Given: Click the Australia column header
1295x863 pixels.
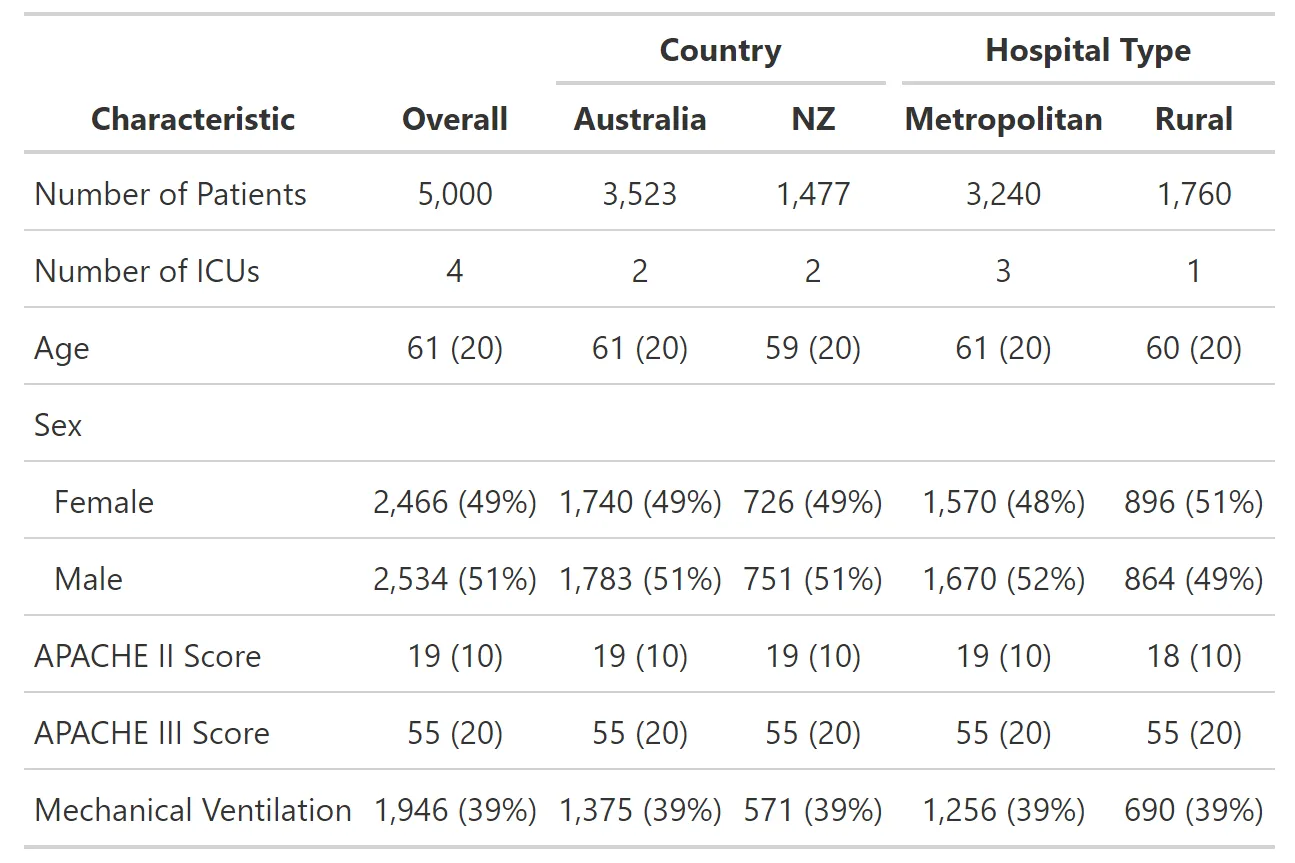Looking at the screenshot, I should [x=640, y=120].
